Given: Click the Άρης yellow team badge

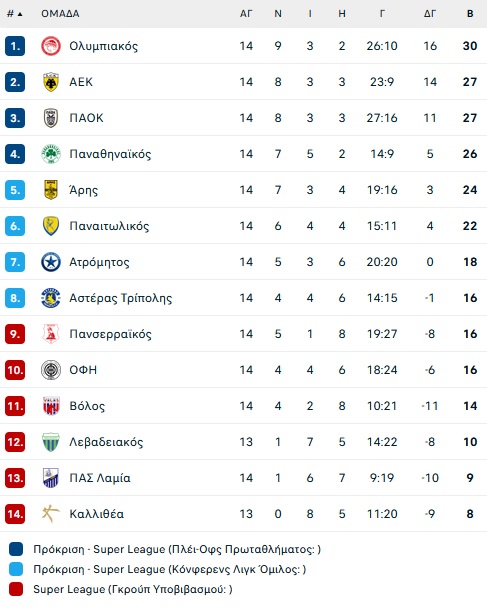Looking at the screenshot, I should click(x=51, y=190).
